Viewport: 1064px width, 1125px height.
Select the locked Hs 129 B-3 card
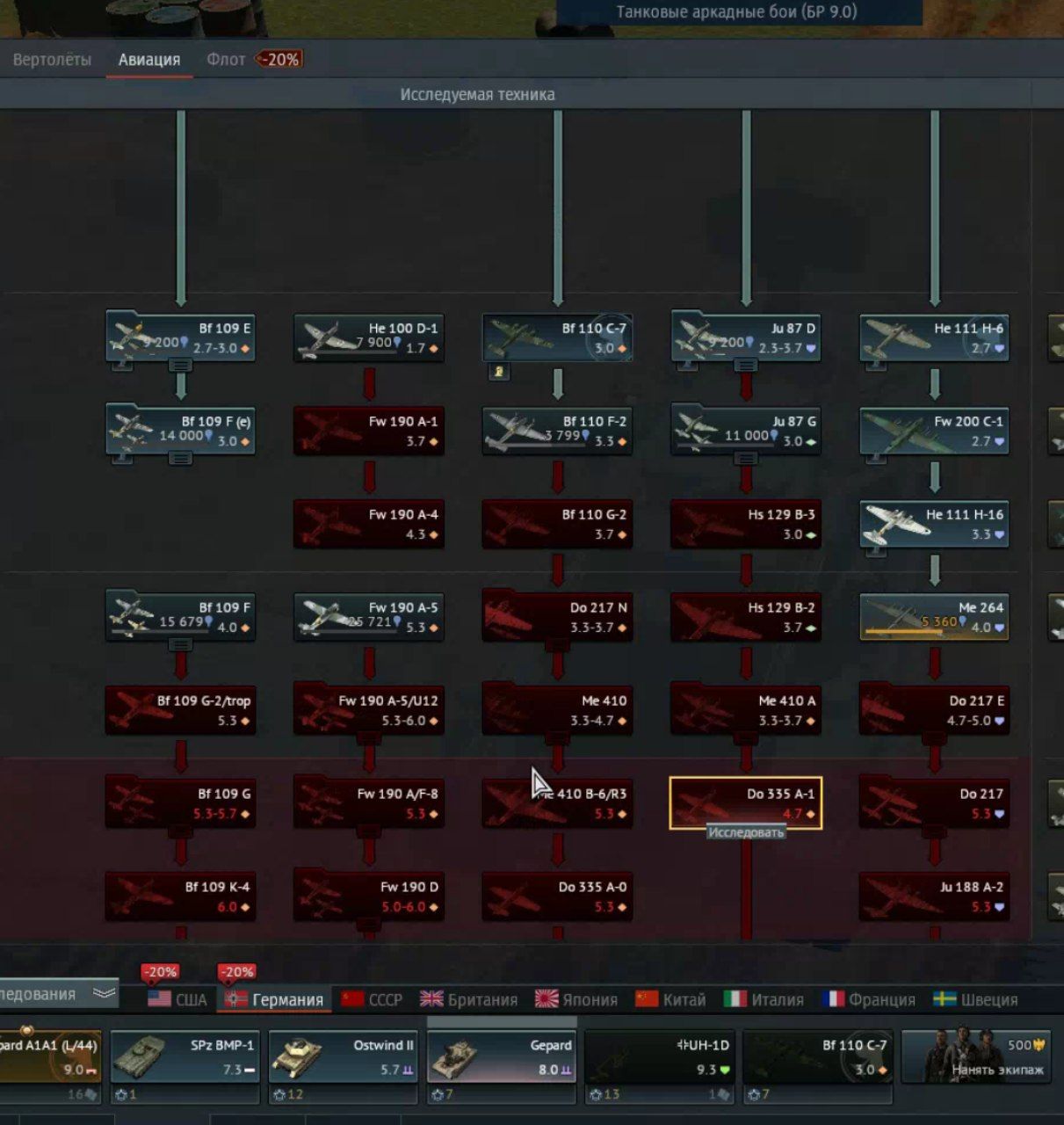pos(746,525)
